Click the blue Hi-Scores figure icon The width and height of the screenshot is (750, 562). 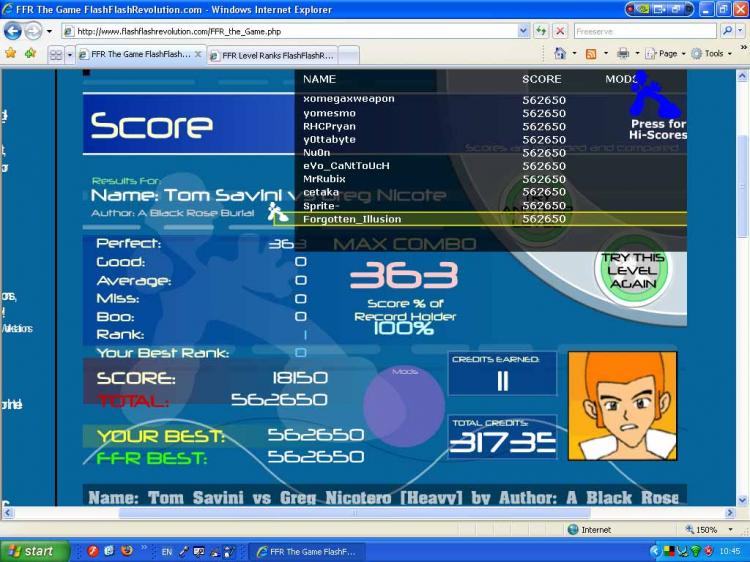coord(651,94)
